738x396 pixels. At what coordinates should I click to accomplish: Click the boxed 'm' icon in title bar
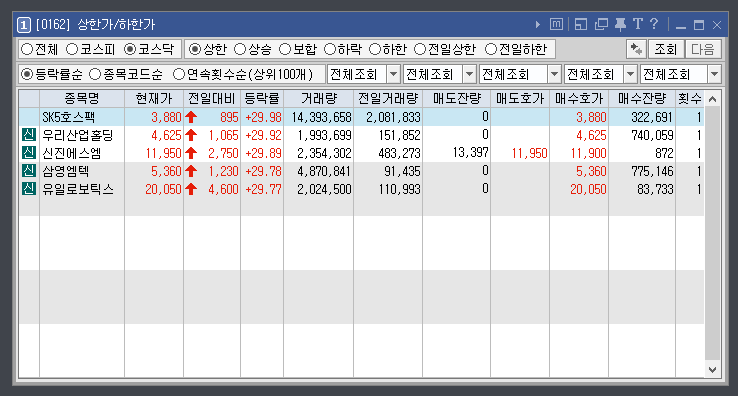click(x=556, y=24)
